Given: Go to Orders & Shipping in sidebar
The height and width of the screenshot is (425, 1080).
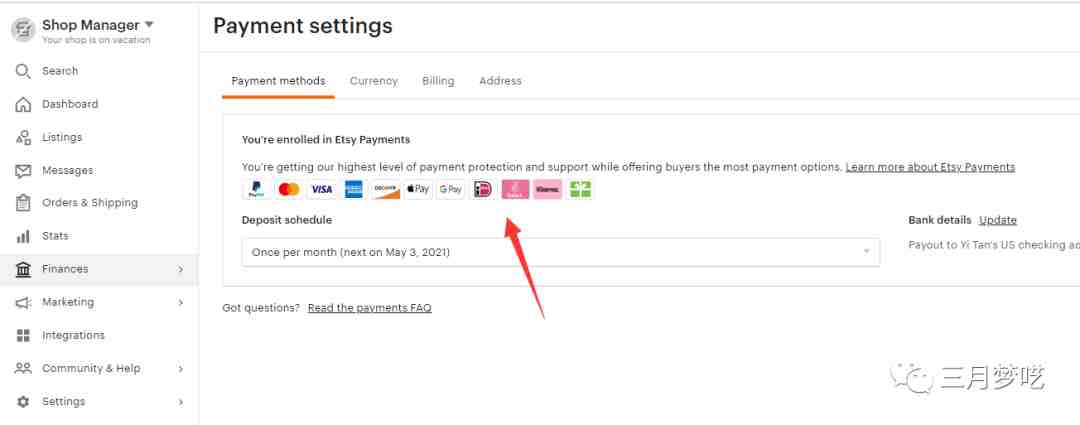Looking at the screenshot, I should pos(90,203).
